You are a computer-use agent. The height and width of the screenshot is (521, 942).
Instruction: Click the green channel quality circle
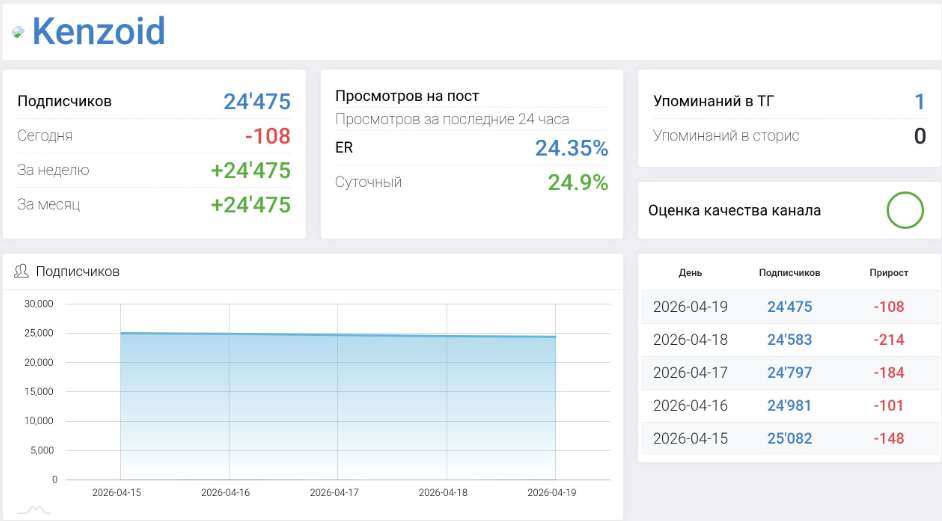click(905, 210)
